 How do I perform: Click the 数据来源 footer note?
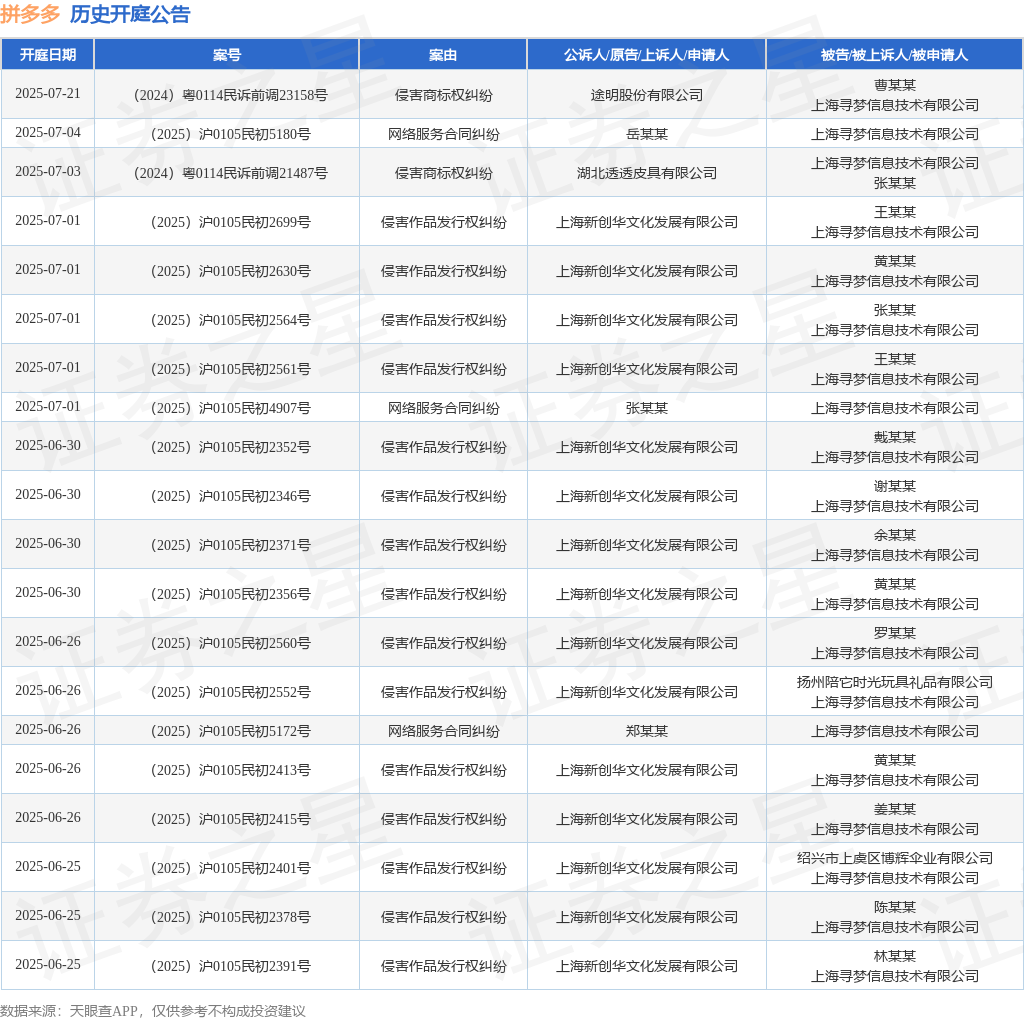153,1012
